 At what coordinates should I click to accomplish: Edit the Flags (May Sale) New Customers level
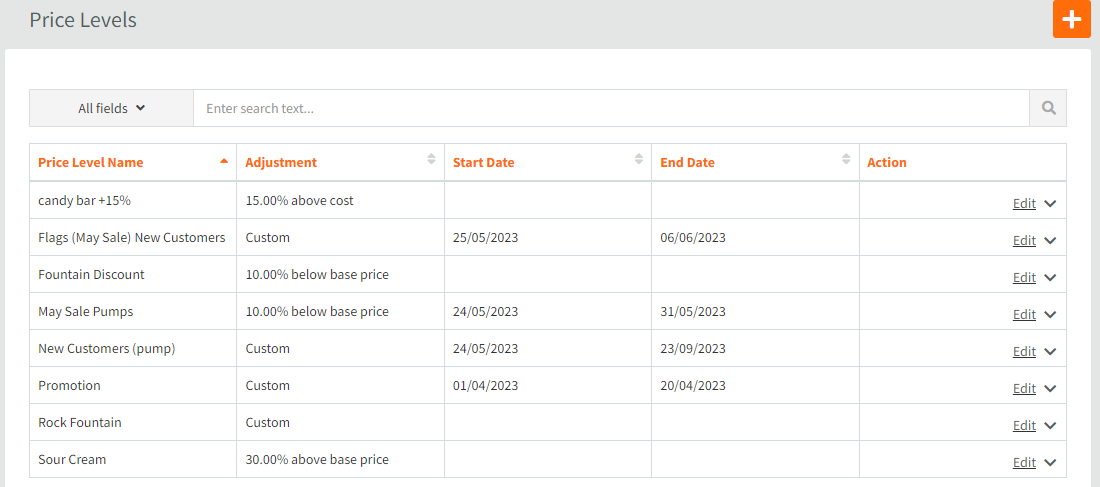pos(1024,240)
